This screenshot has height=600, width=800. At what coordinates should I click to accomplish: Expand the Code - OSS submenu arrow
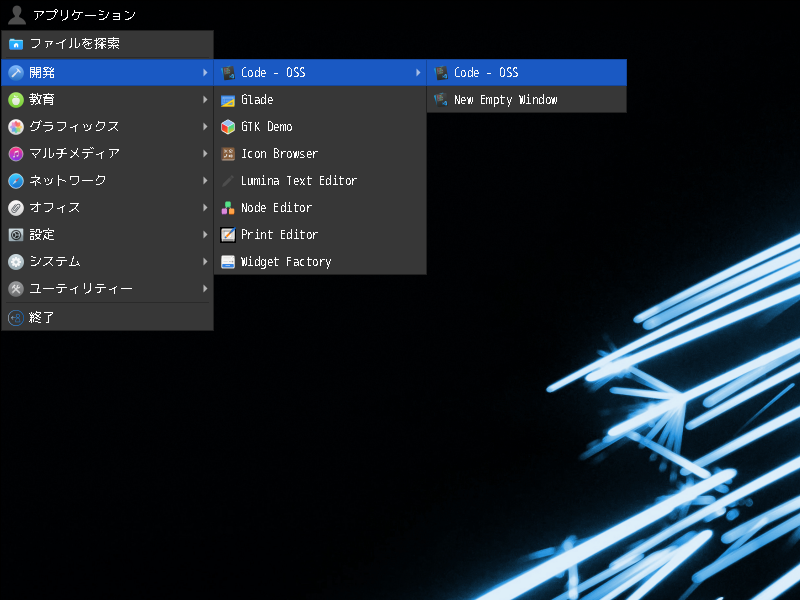pyautogui.click(x=418, y=72)
